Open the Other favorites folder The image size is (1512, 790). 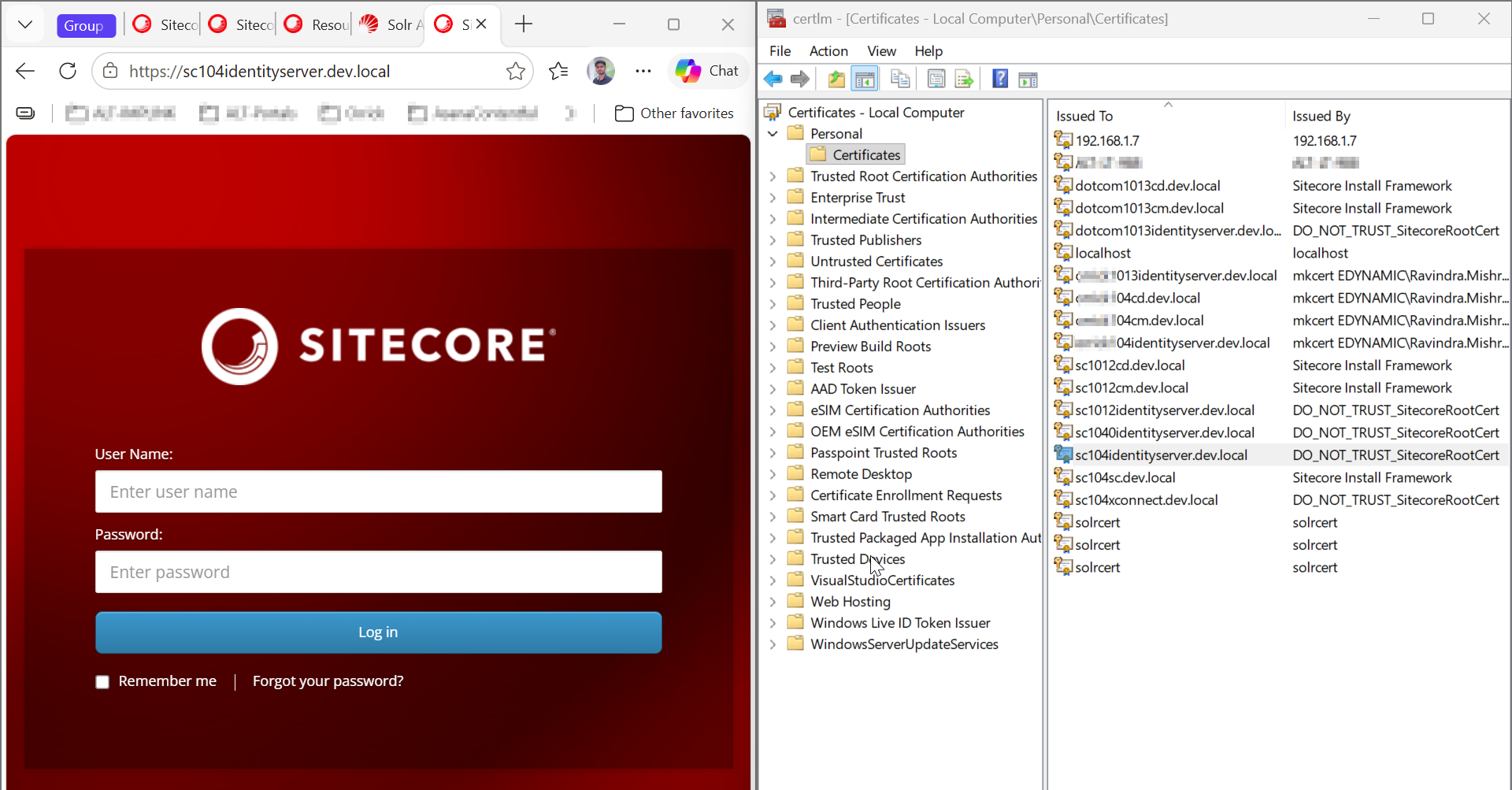tap(674, 113)
